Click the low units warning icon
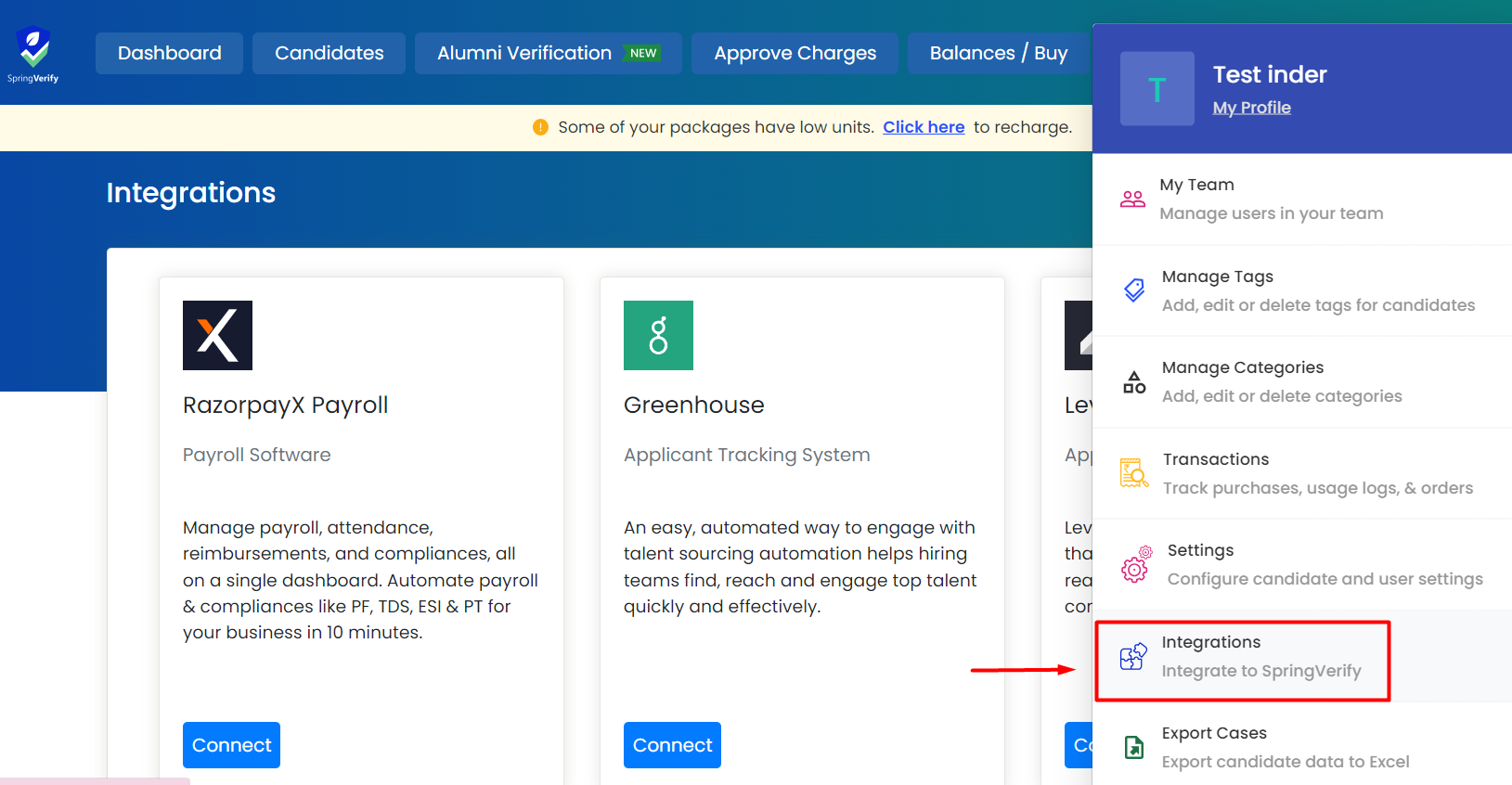This screenshot has height=785, width=1512. point(540,127)
